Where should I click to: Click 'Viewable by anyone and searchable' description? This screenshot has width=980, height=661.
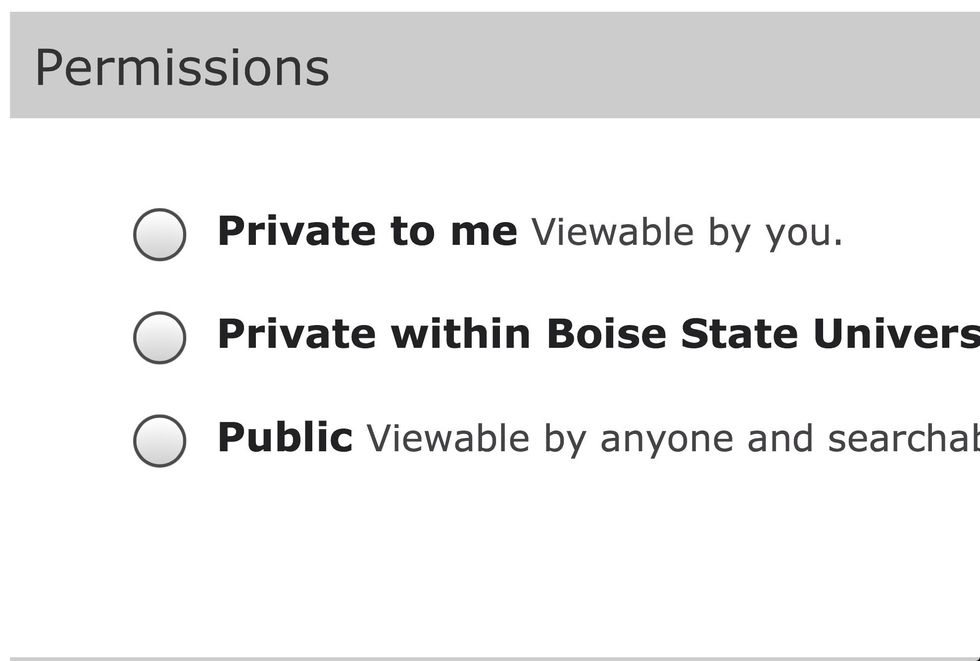point(672,438)
